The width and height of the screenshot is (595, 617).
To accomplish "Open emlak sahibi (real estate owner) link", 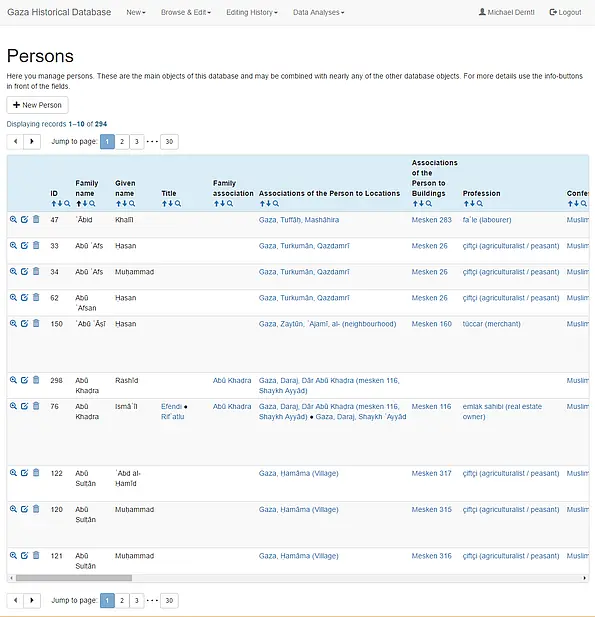I will click(x=502, y=412).
